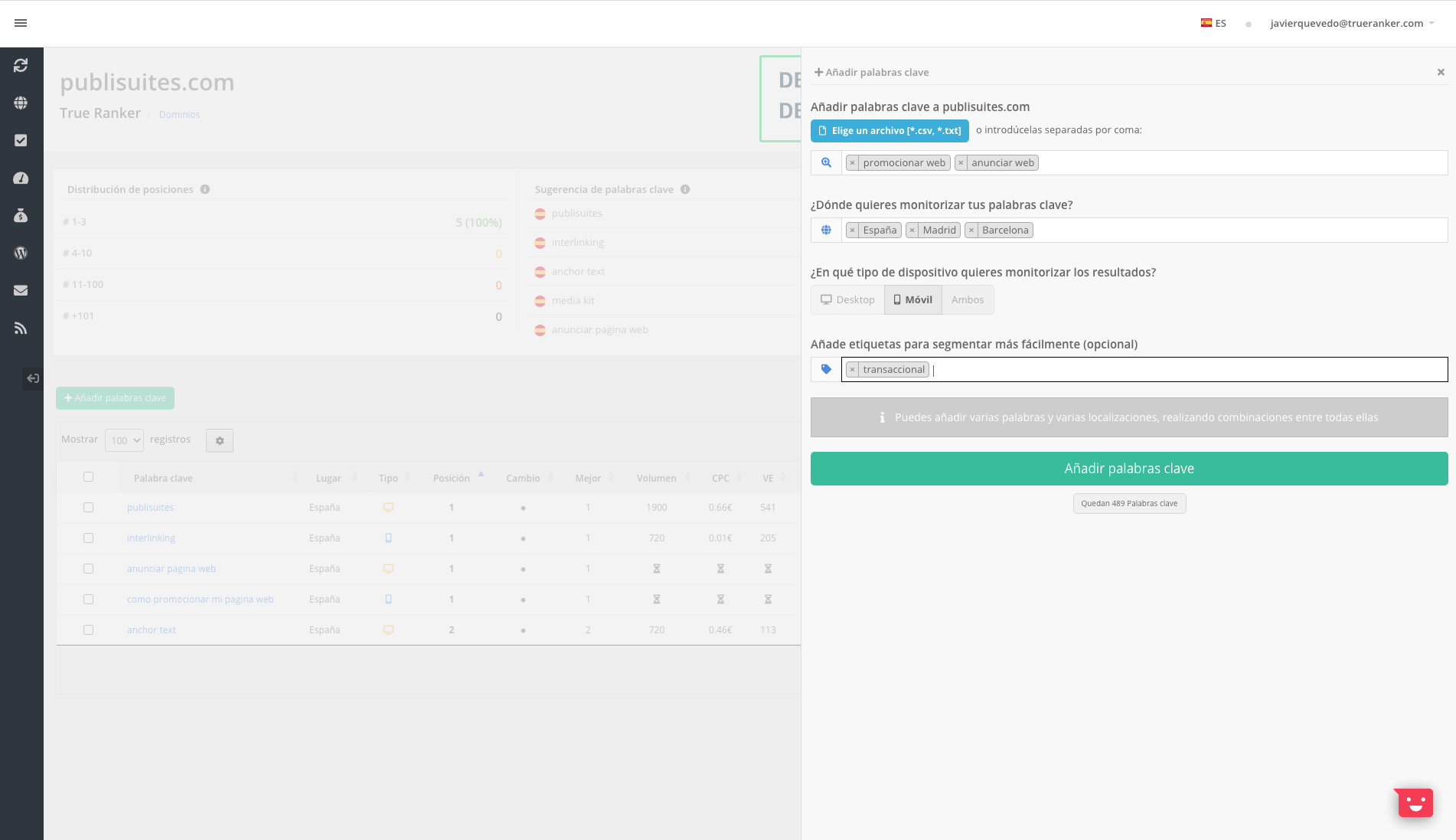Check the select-all checkbox in table header
The width and height of the screenshot is (1456, 840).
coord(88,476)
